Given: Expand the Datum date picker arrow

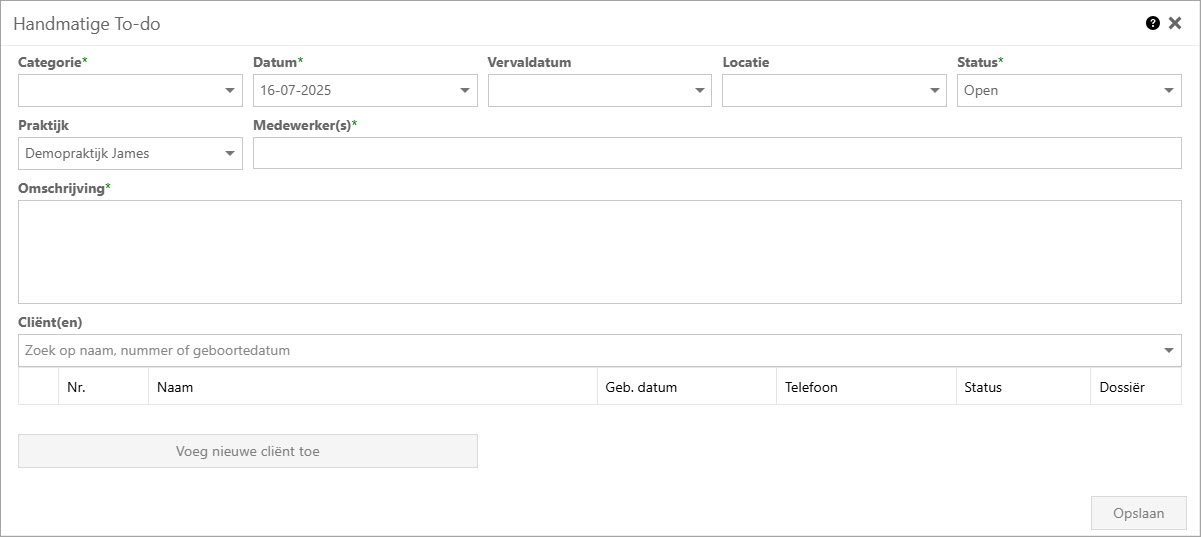Looking at the screenshot, I should [x=465, y=91].
